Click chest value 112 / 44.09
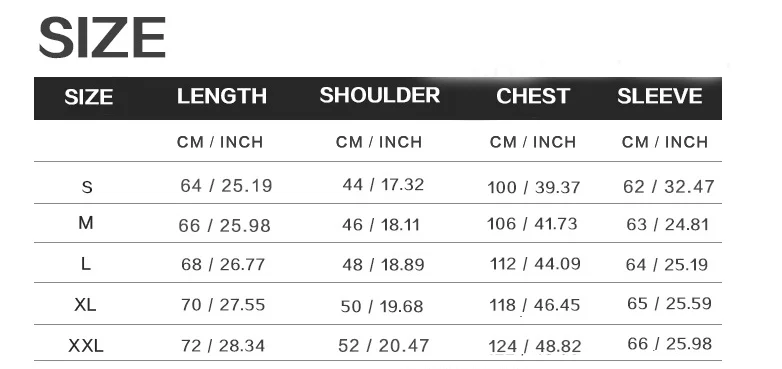 [535, 263]
